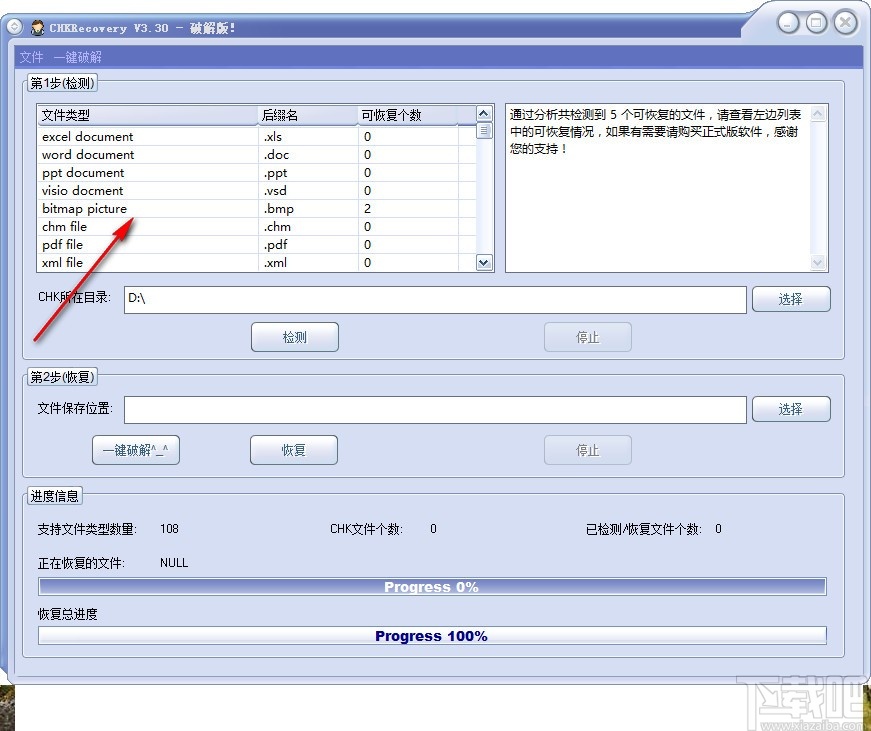Screen dimensions: 871x731
Task: Click the .doc extension cell
Action: (308, 154)
